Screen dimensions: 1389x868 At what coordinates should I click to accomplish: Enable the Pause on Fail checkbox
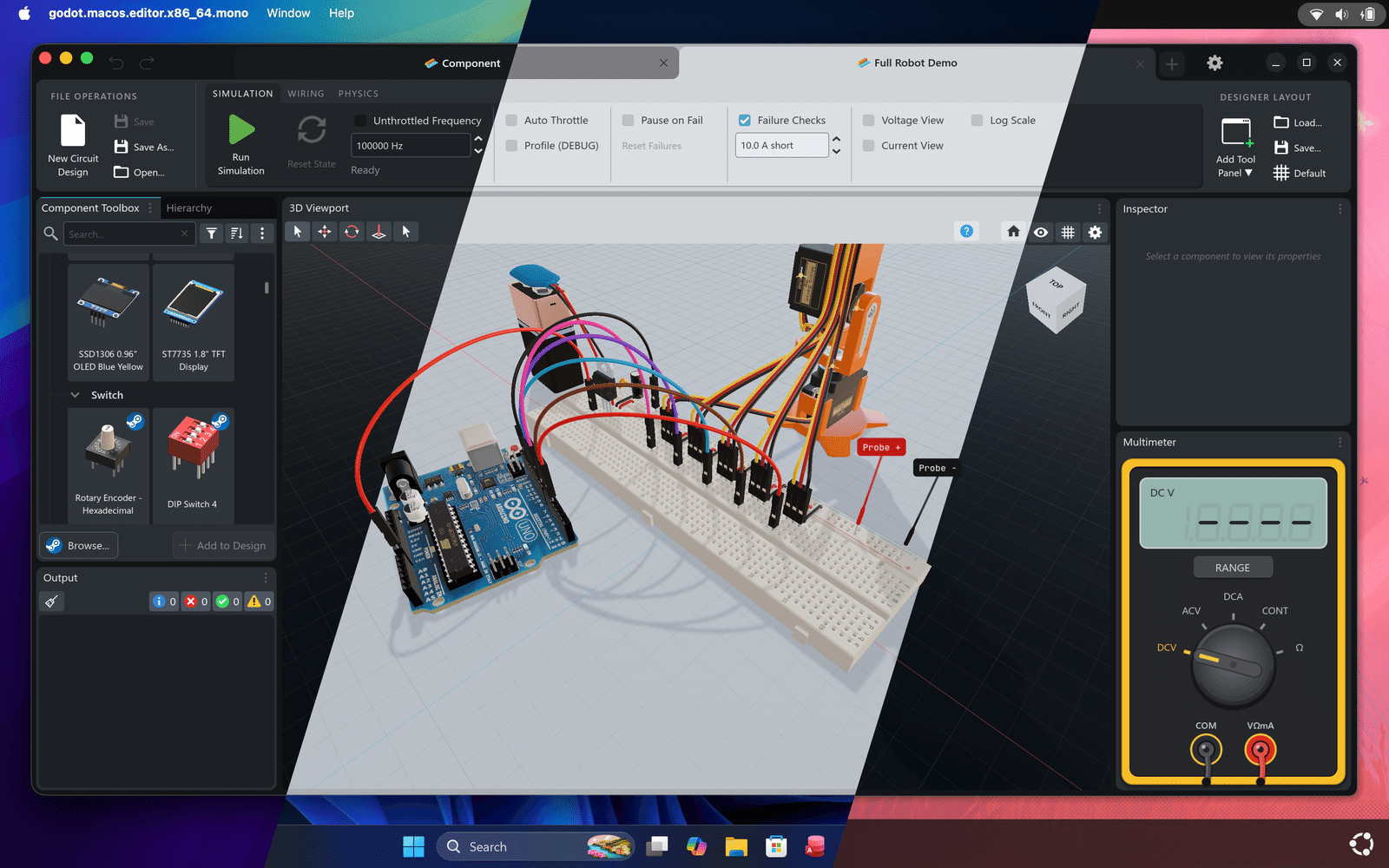coord(628,121)
